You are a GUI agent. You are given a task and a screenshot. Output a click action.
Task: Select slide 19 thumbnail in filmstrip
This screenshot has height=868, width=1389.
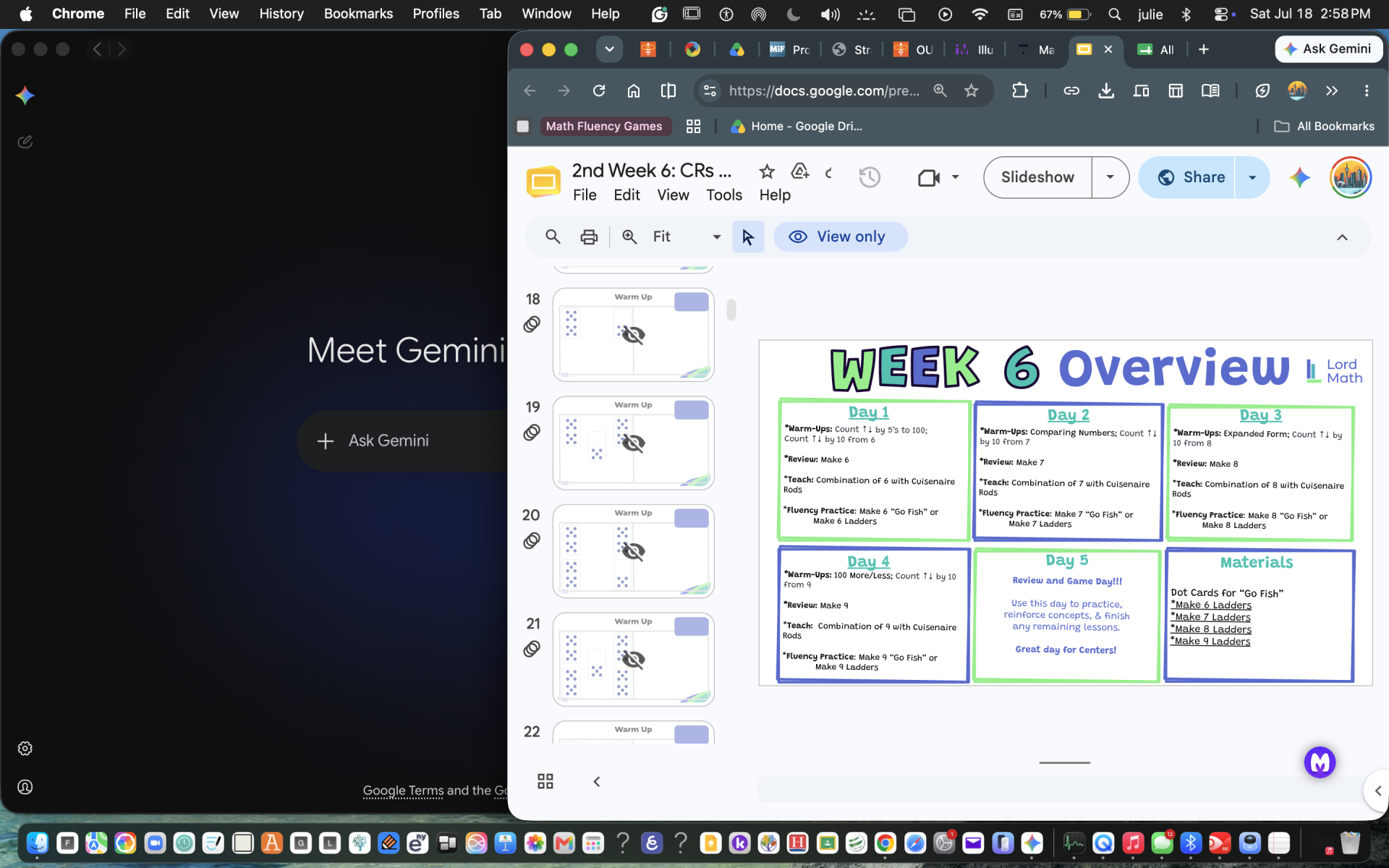point(633,443)
